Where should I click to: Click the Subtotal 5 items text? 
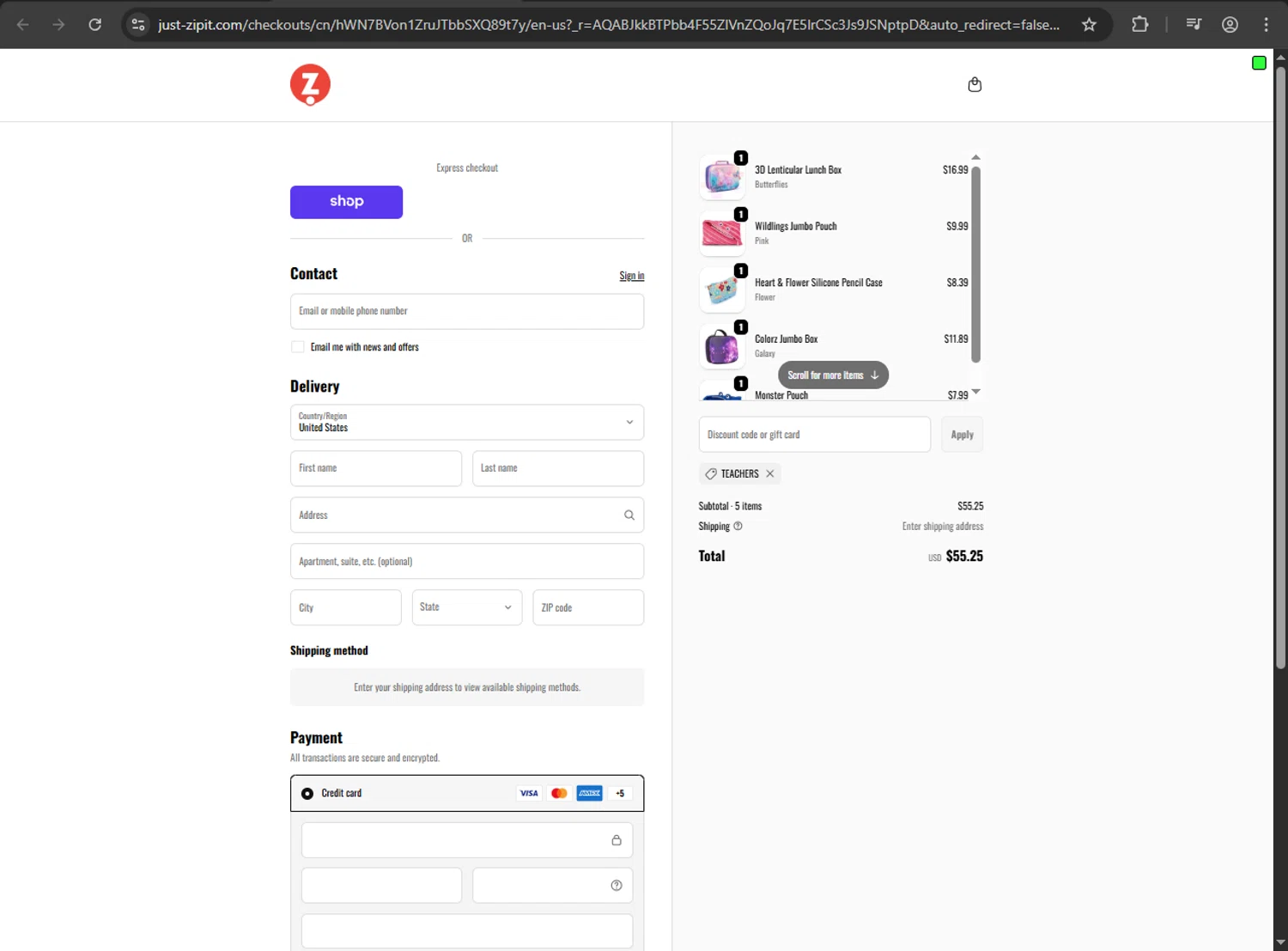point(730,506)
